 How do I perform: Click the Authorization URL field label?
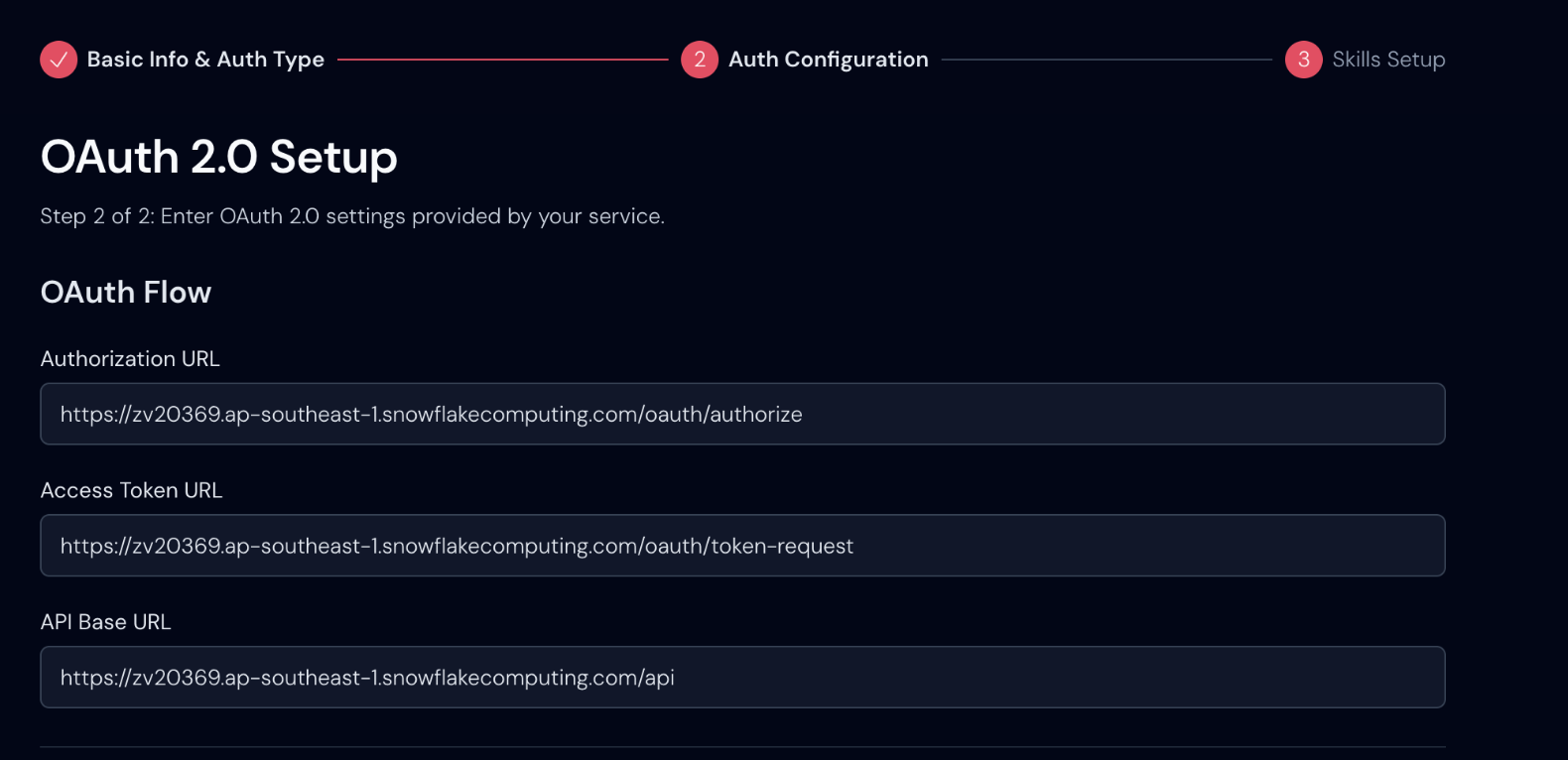tap(130, 359)
